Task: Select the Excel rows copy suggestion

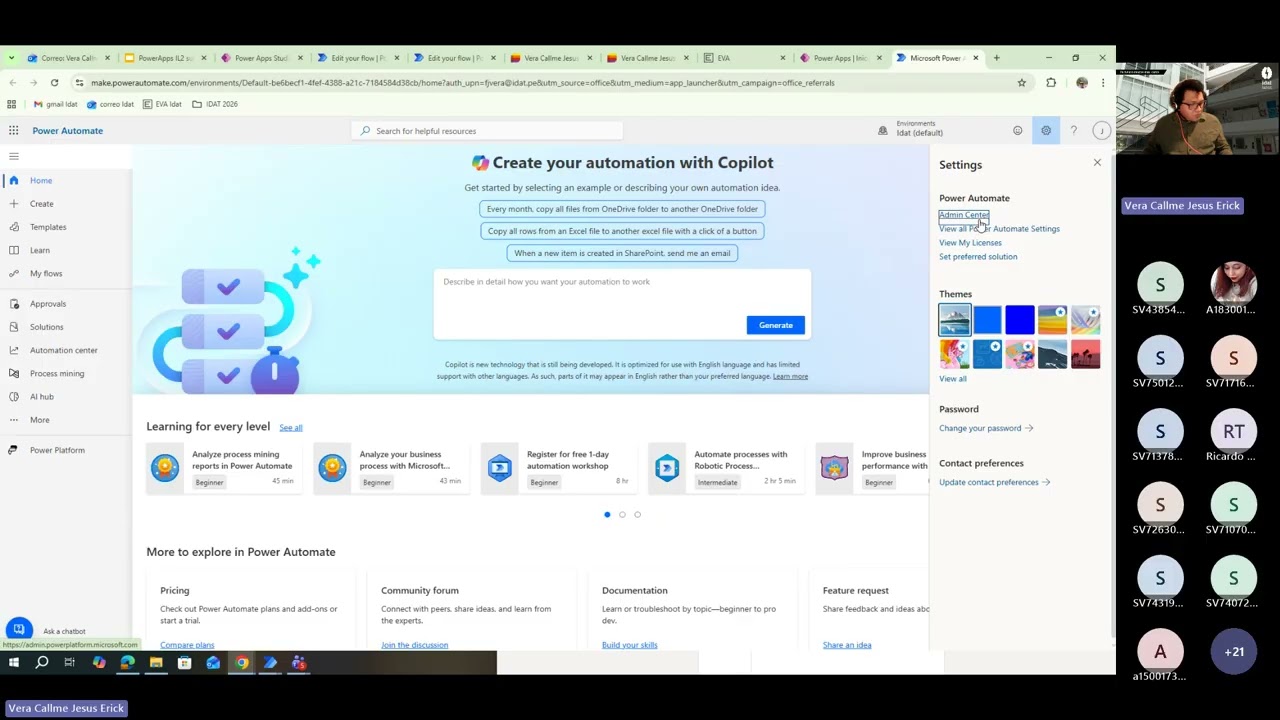Action: coord(622,231)
